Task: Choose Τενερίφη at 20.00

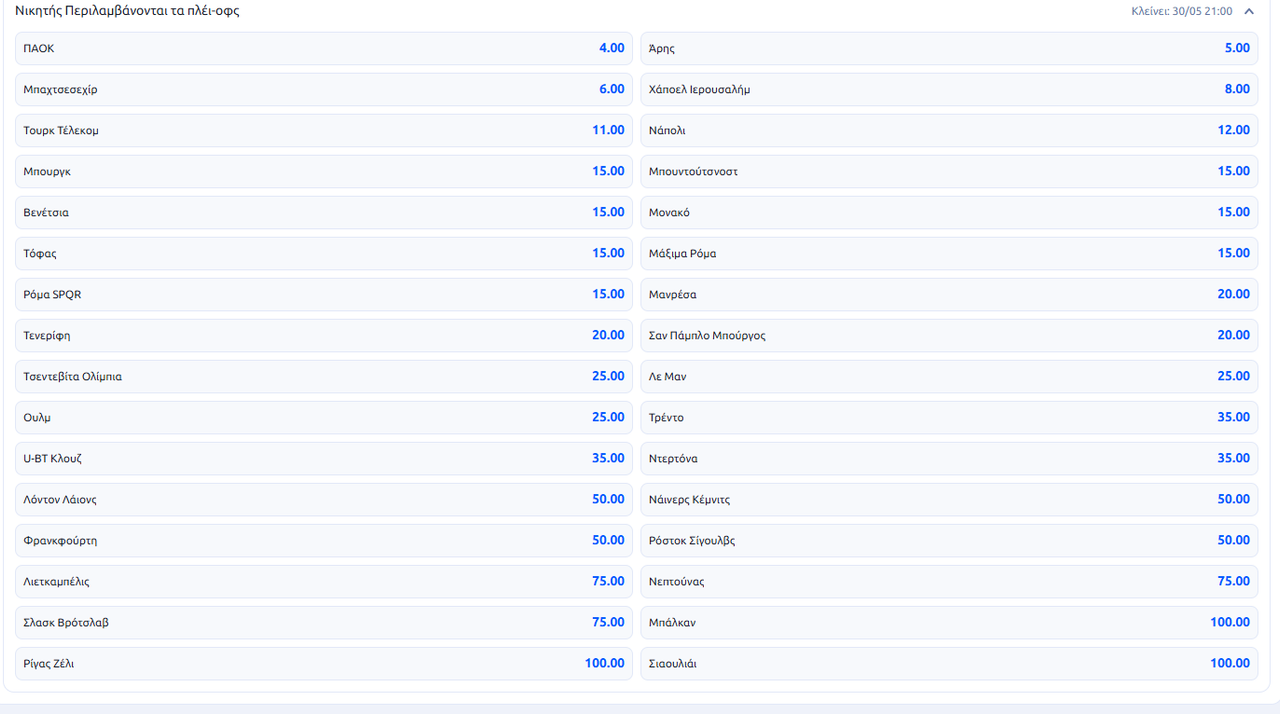Action: click(x=324, y=335)
